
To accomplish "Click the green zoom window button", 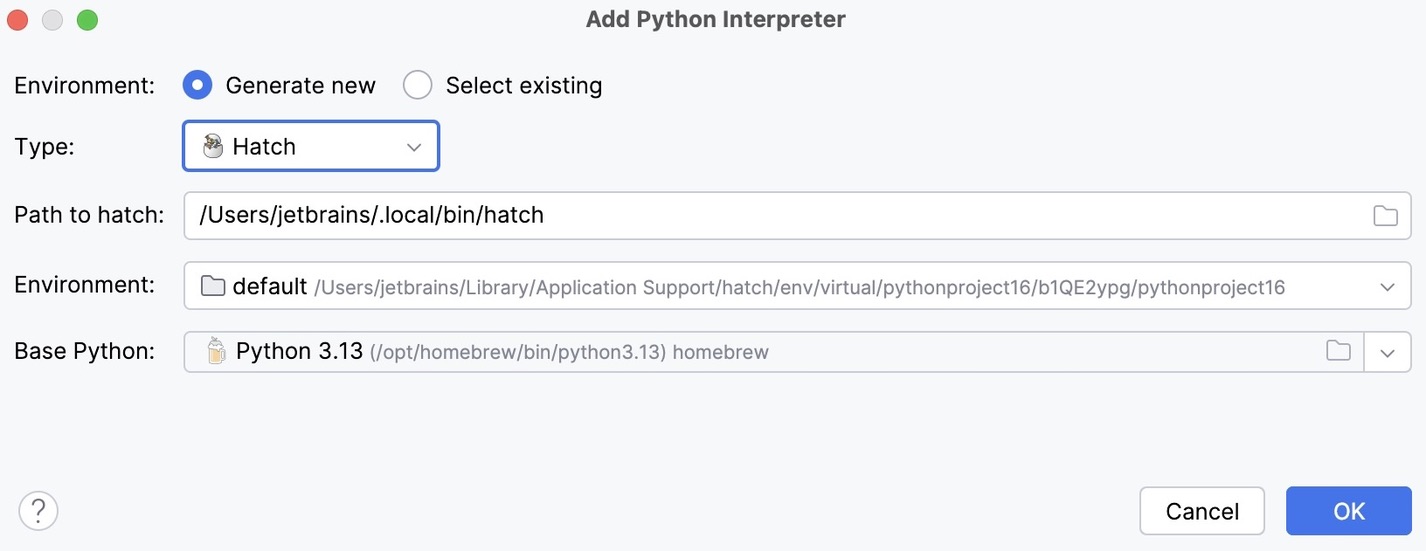I will (x=88, y=19).
